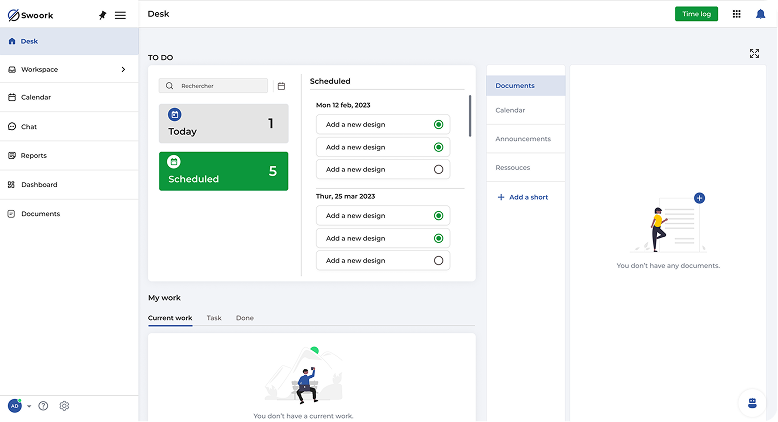
Task: Switch to the Task tab
Action: coord(214,318)
